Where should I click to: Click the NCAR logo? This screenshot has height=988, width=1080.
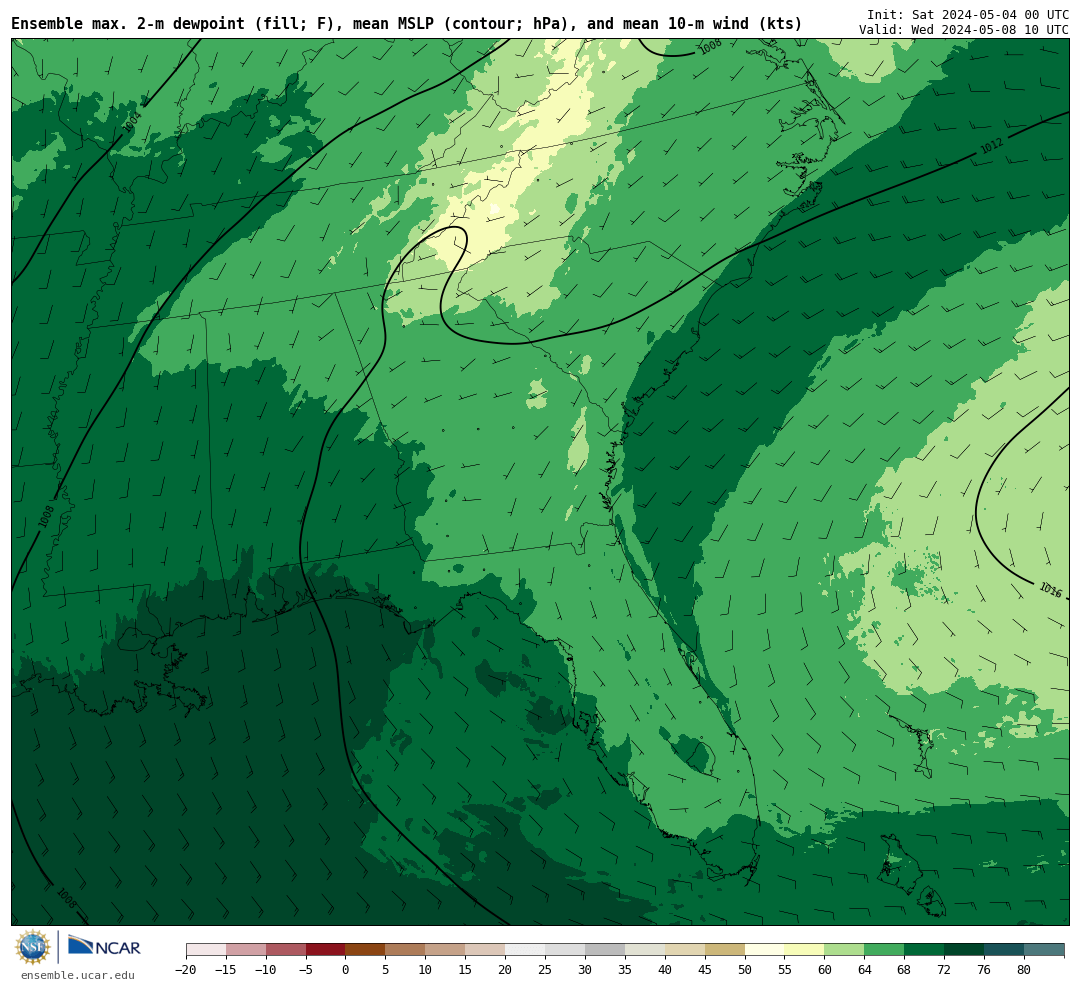pos(104,946)
